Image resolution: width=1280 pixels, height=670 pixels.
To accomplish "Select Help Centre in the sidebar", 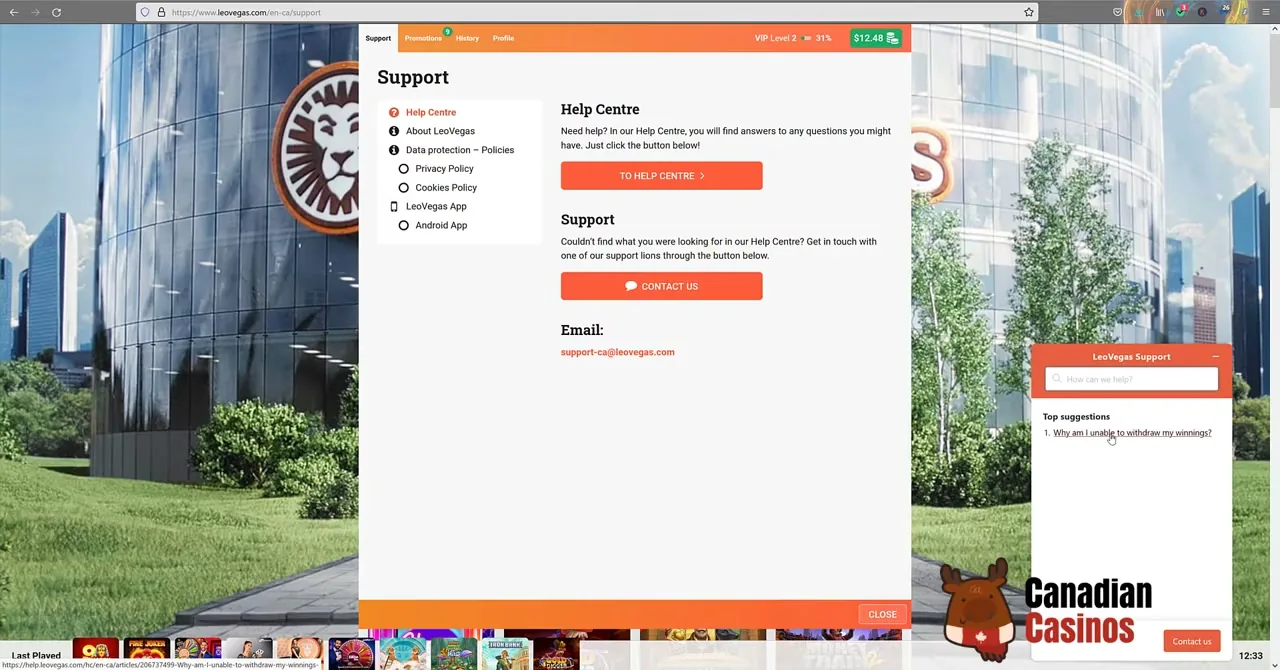I will point(431,112).
